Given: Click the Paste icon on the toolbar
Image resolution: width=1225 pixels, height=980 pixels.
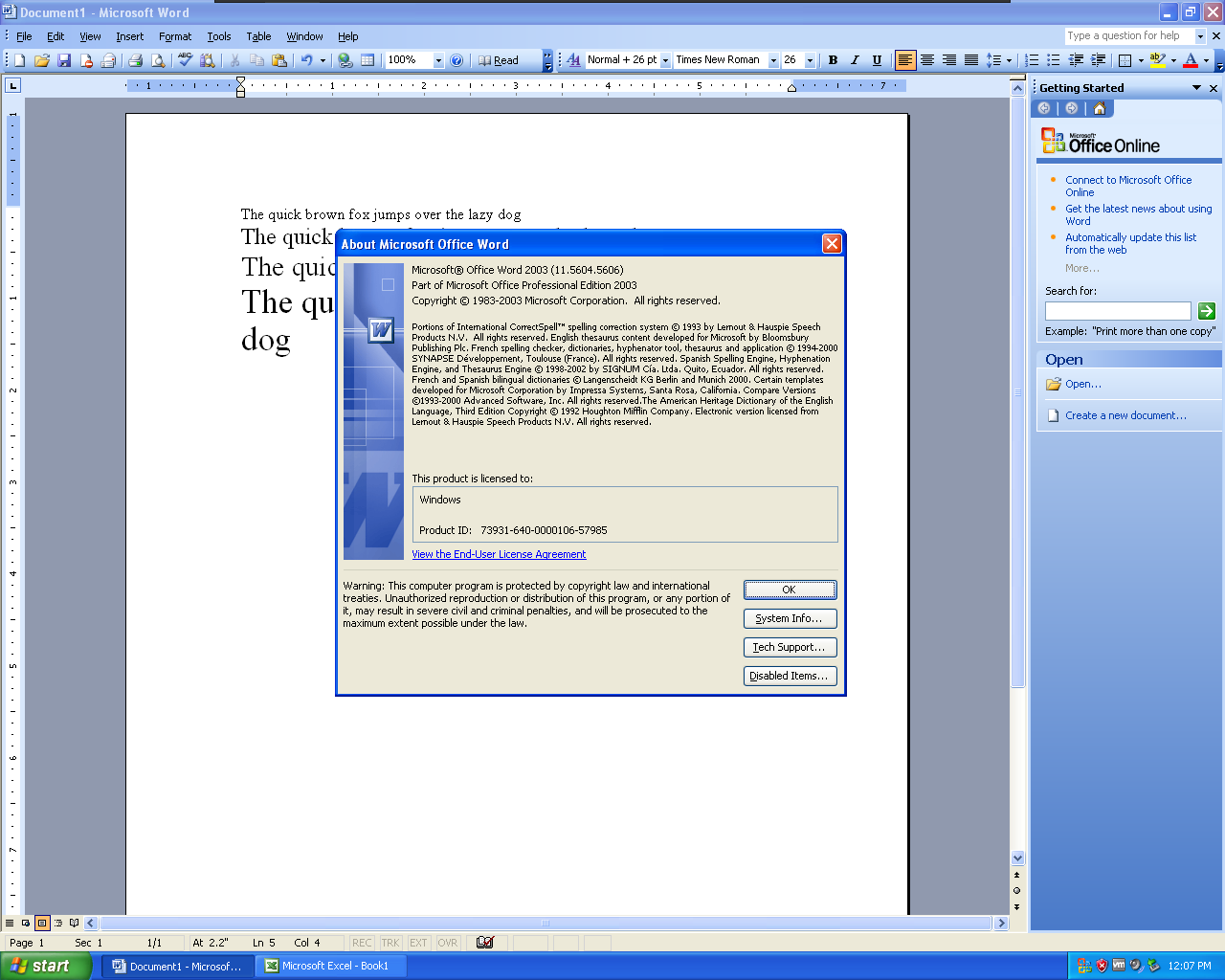Looking at the screenshot, I should (280, 59).
